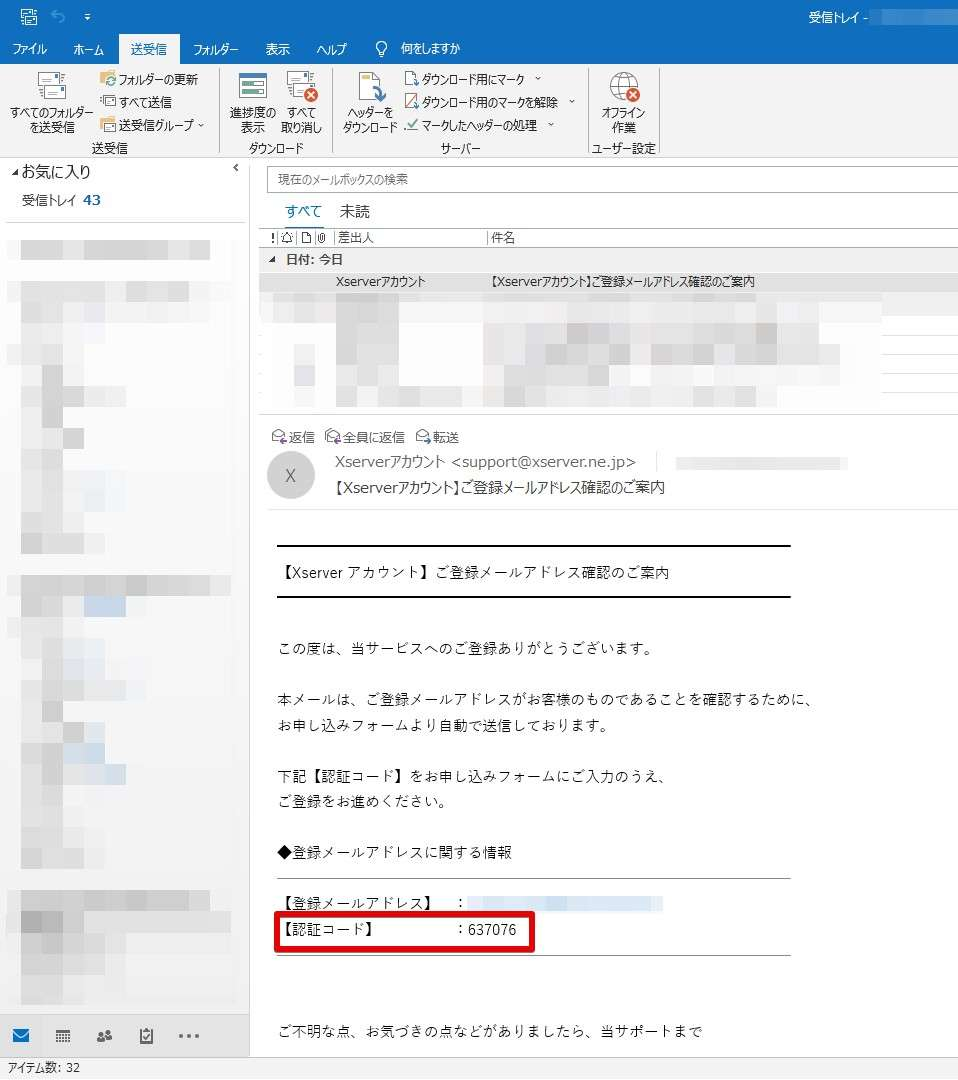Click the 認証コード value 637076
This screenshot has width=958, height=1080.
(492, 930)
